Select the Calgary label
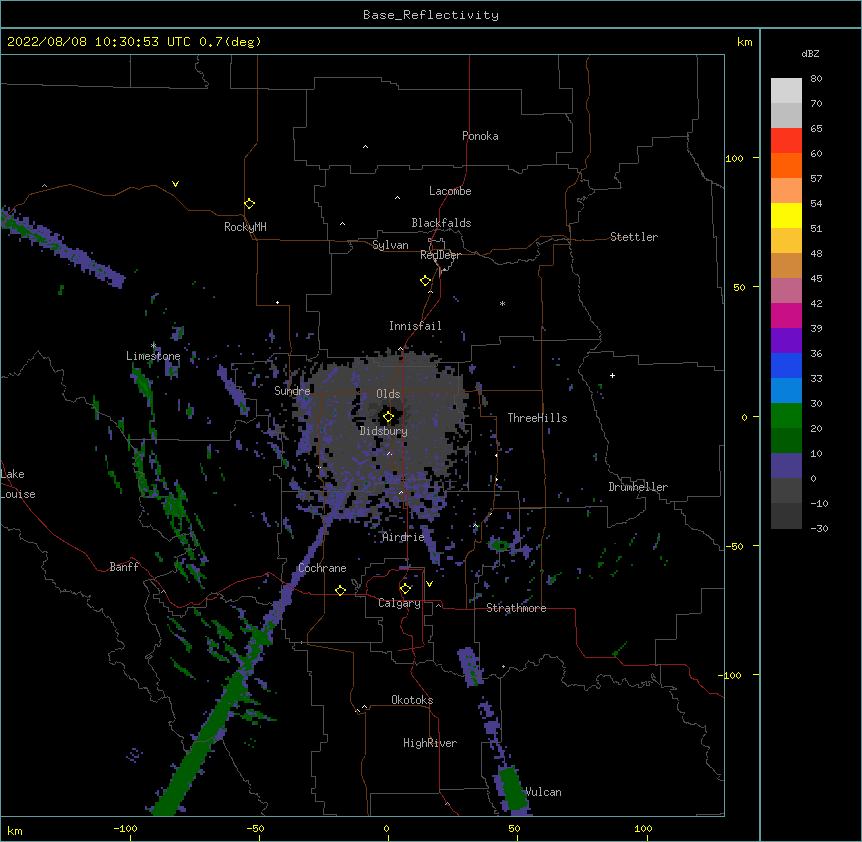Image resolution: width=862 pixels, height=842 pixels. tap(399, 603)
